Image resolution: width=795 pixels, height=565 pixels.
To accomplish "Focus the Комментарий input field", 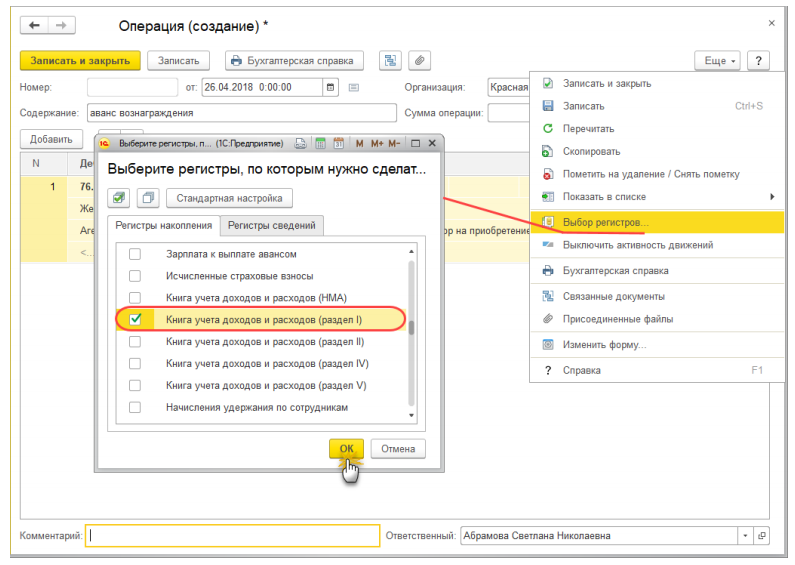I will pyautogui.click(x=232, y=536).
